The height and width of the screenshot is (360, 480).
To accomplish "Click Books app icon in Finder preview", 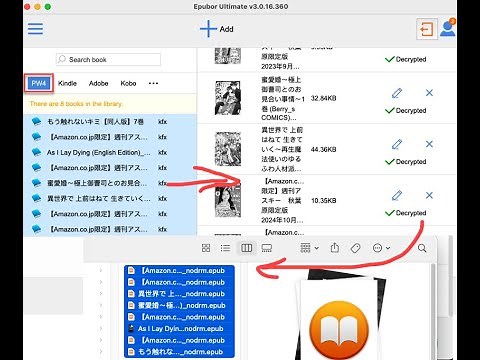I will click(339, 330).
